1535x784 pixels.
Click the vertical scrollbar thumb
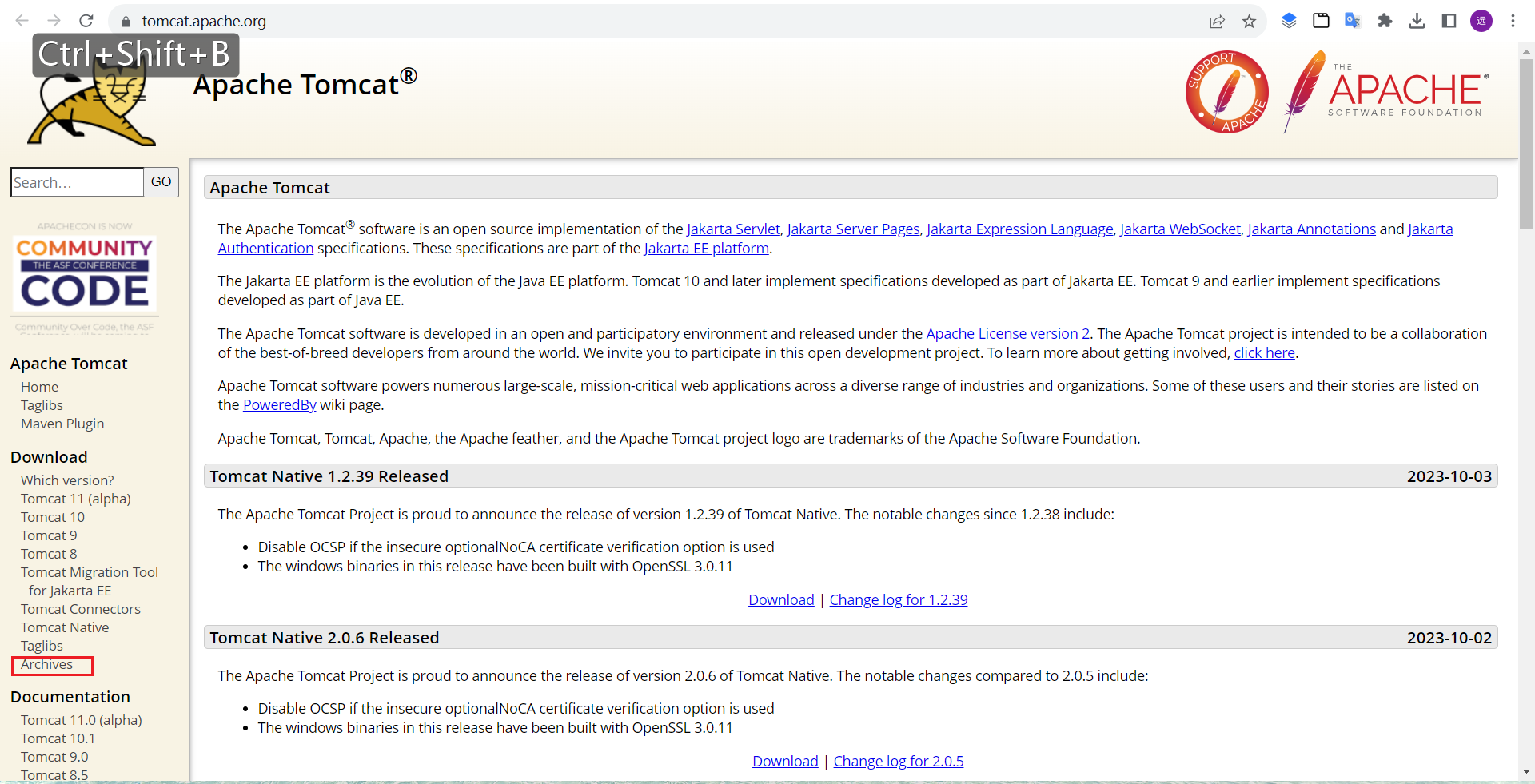tap(1527, 143)
